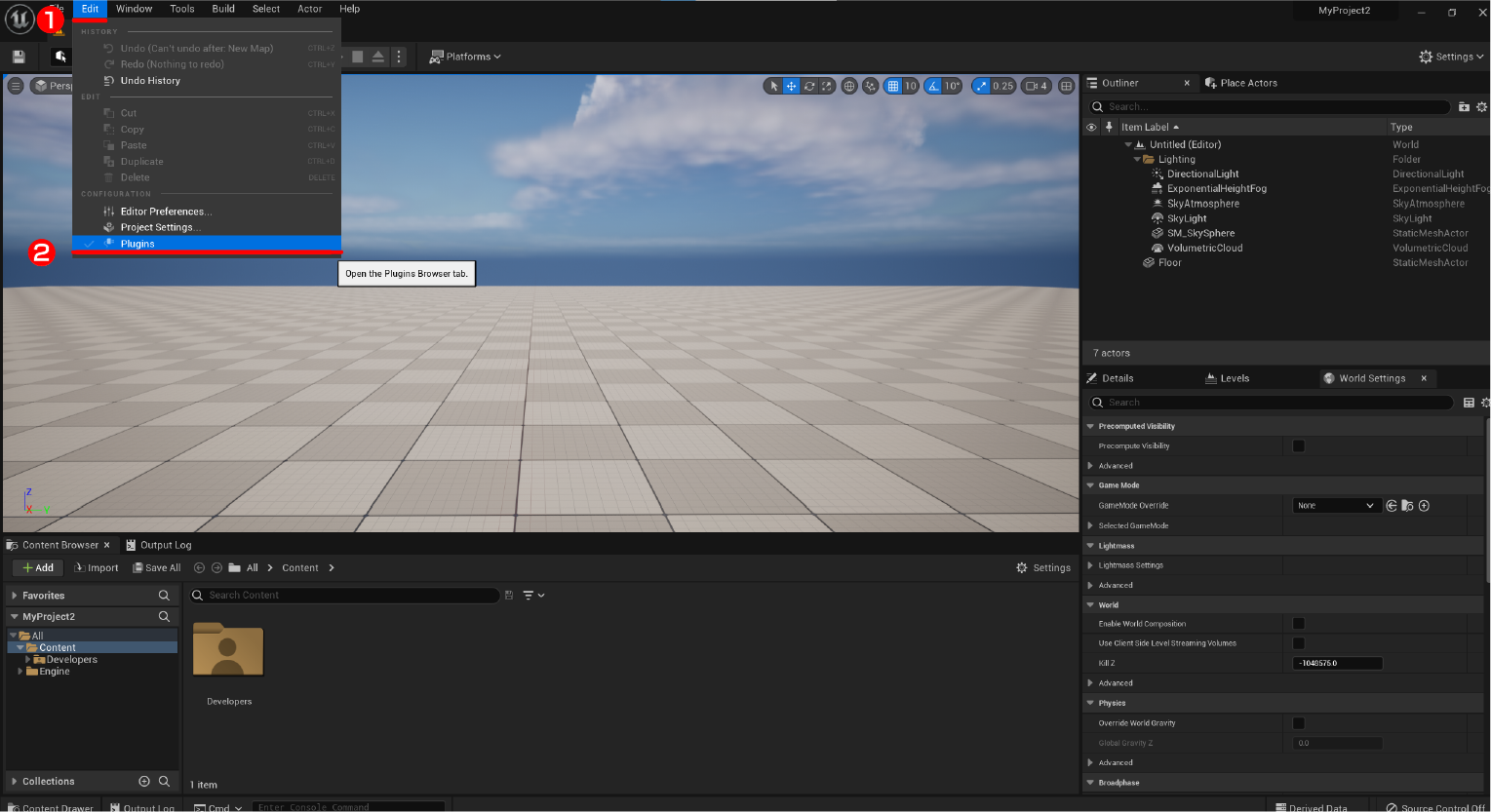This screenshot has width=1491, height=812.
Task: Open the Outliner settings gear
Action: pos(1482,106)
